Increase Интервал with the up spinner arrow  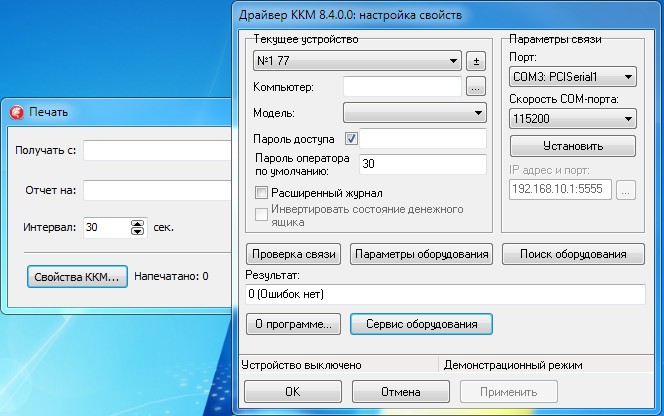click(x=137, y=224)
